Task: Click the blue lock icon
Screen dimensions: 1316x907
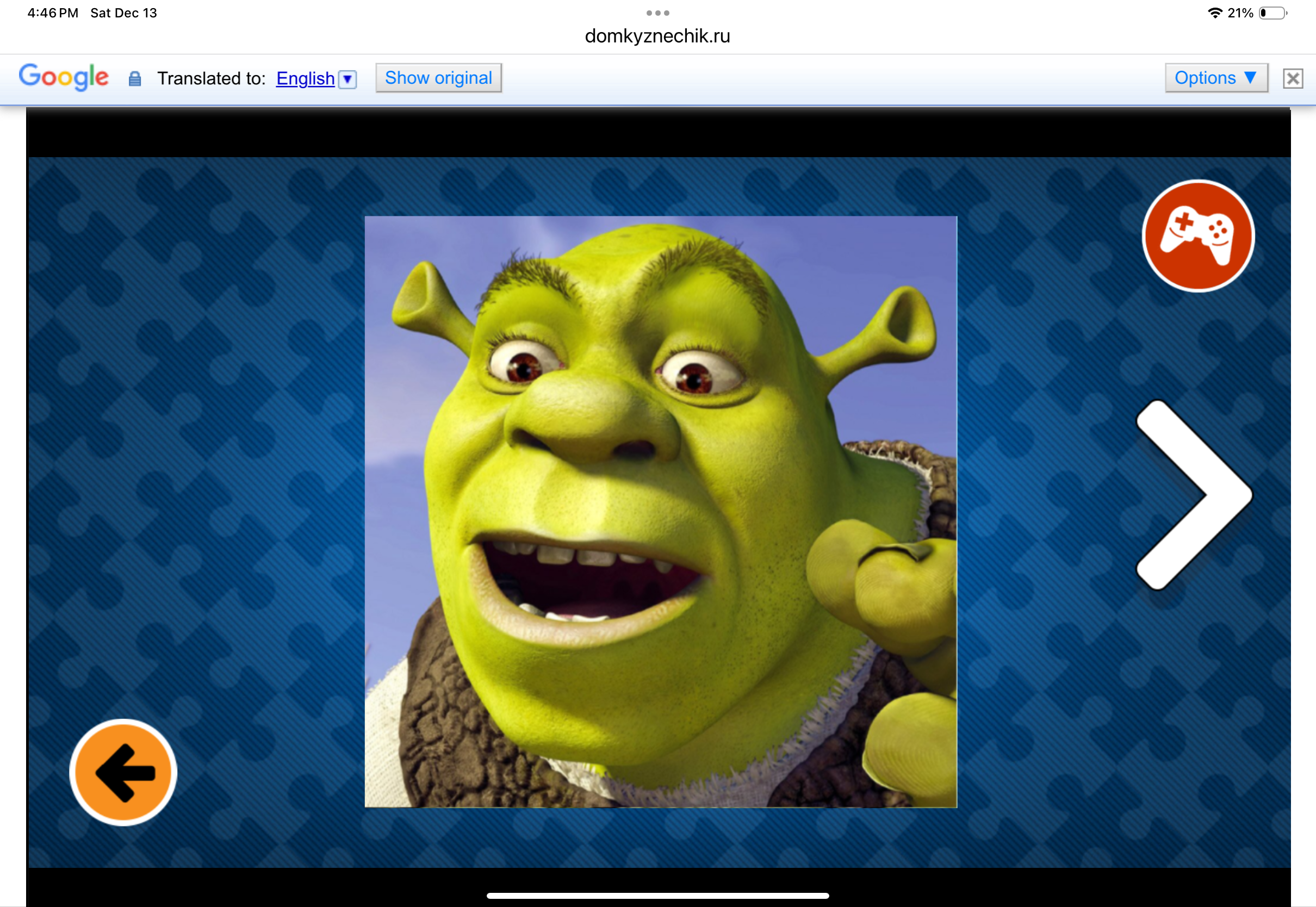Action: point(135,78)
